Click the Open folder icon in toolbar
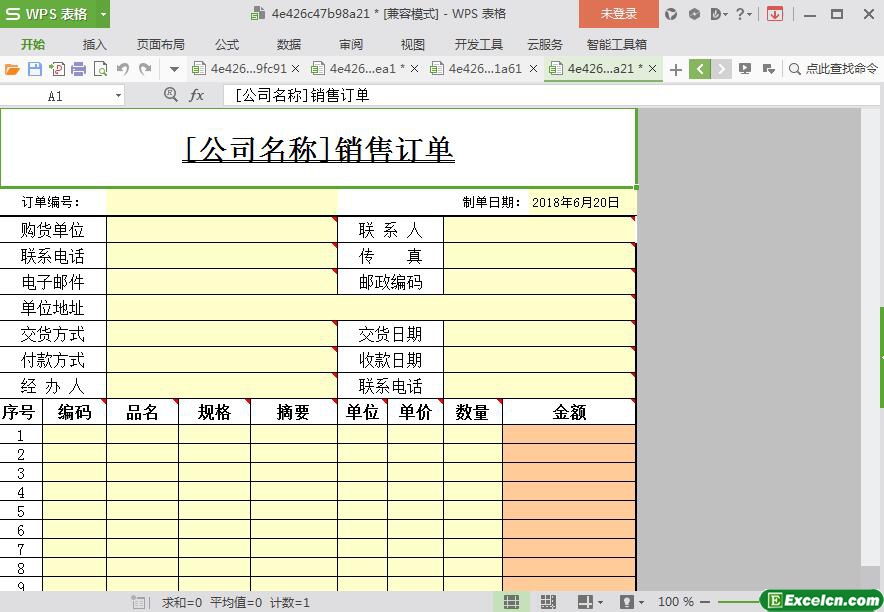 [12, 69]
